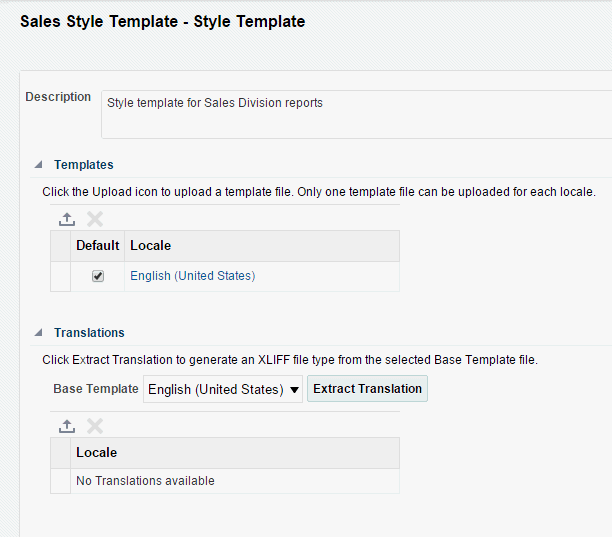Click the Base Template label
This screenshot has width=612, height=537.
pyautogui.click(x=96, y=389)
